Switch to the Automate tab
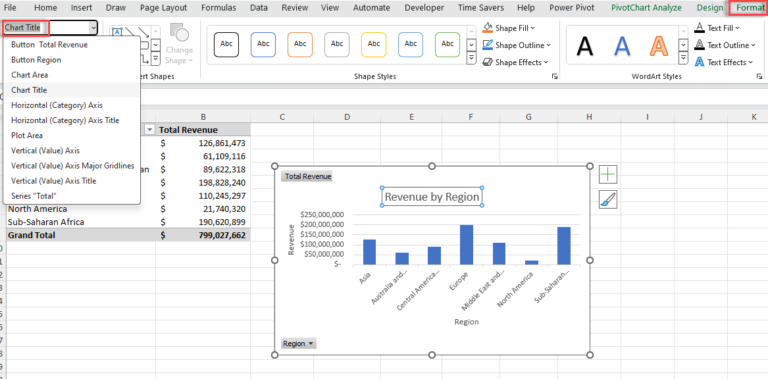The image size is (768, 379). 372,7
